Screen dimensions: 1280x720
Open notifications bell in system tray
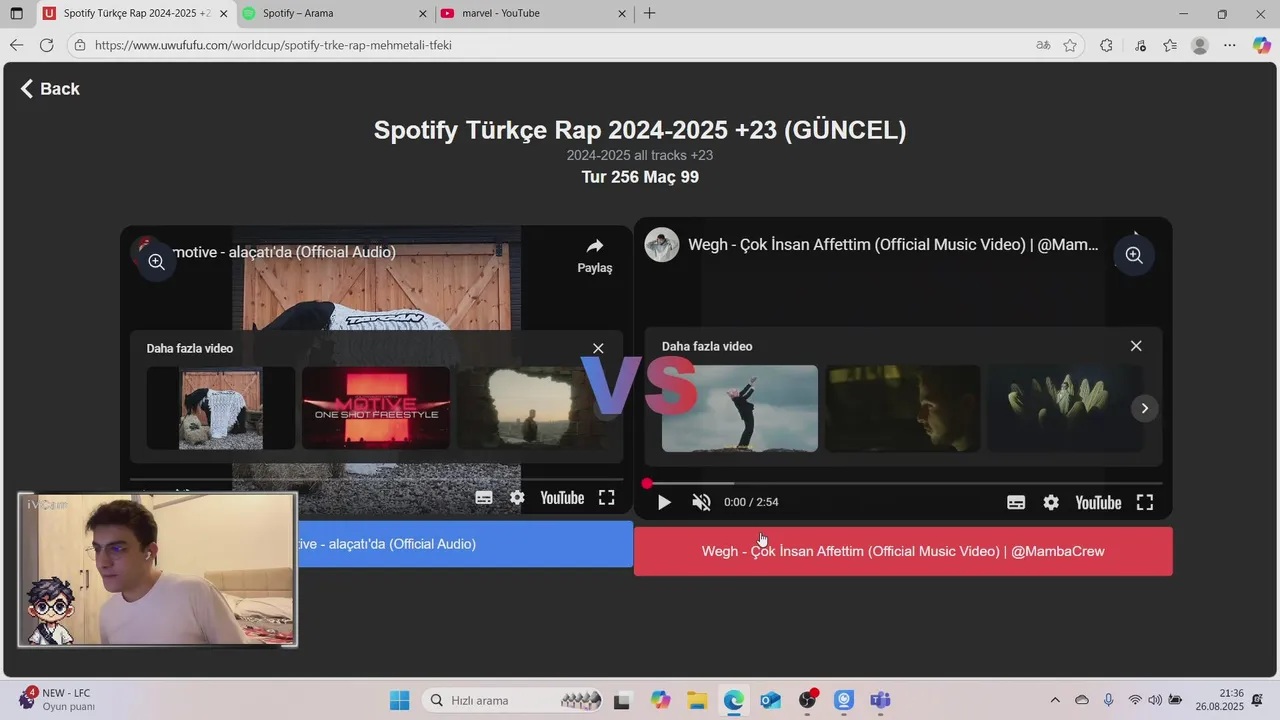[x=1258, y=700]
